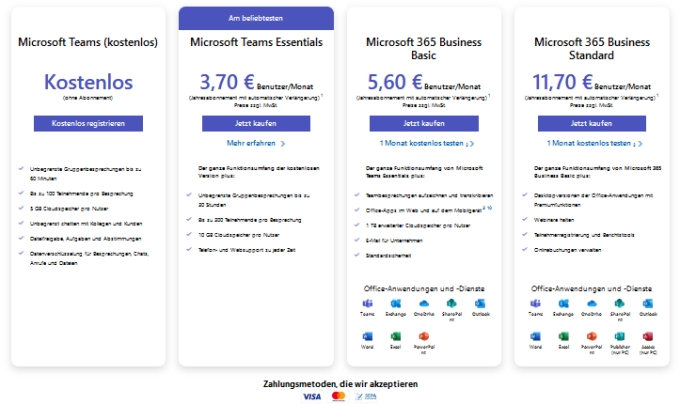
Task: Click OneDrive icon in Business Standard card
Action: (592, 303)
